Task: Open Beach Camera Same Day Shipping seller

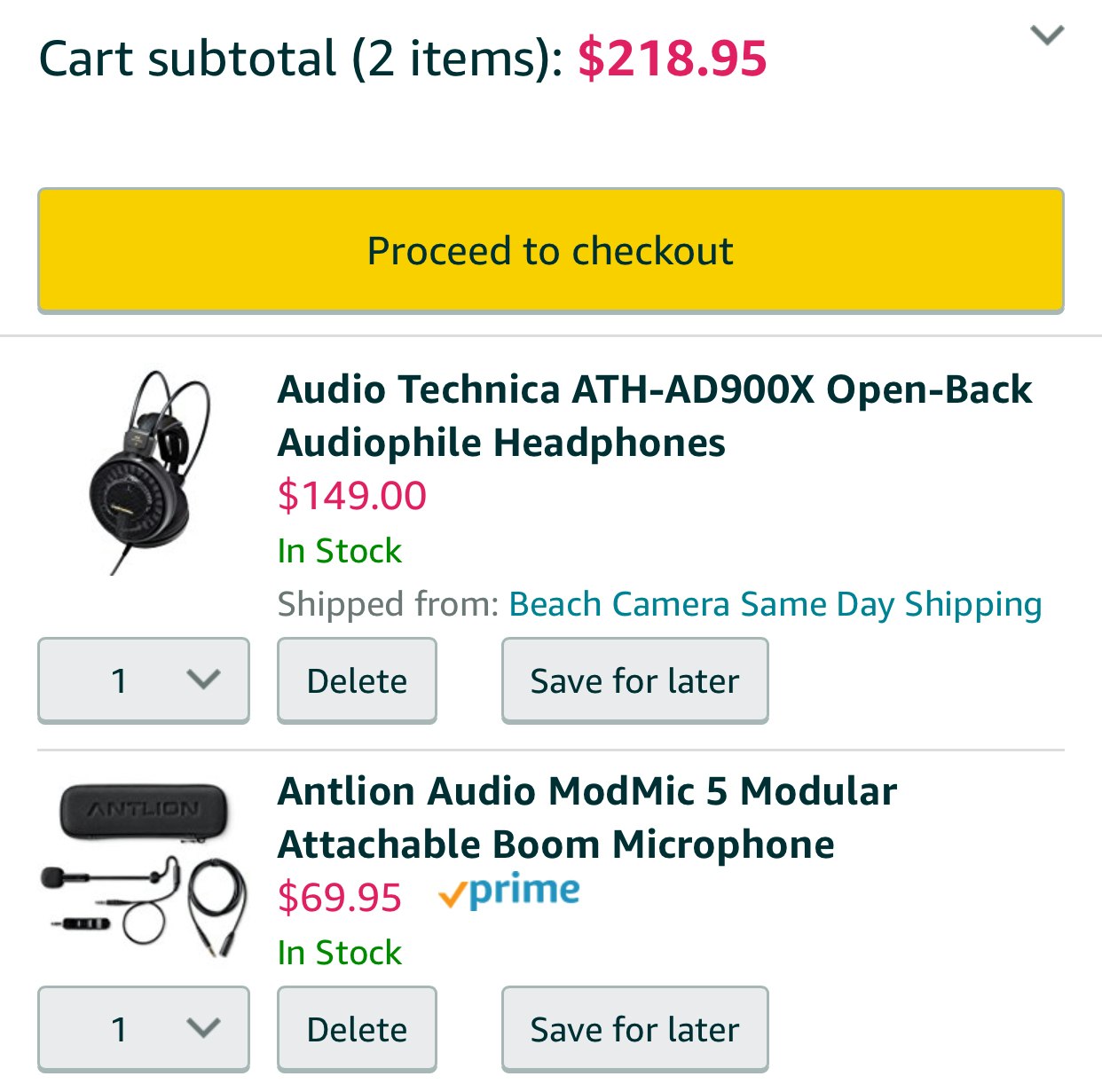Action: pos(775,604)
